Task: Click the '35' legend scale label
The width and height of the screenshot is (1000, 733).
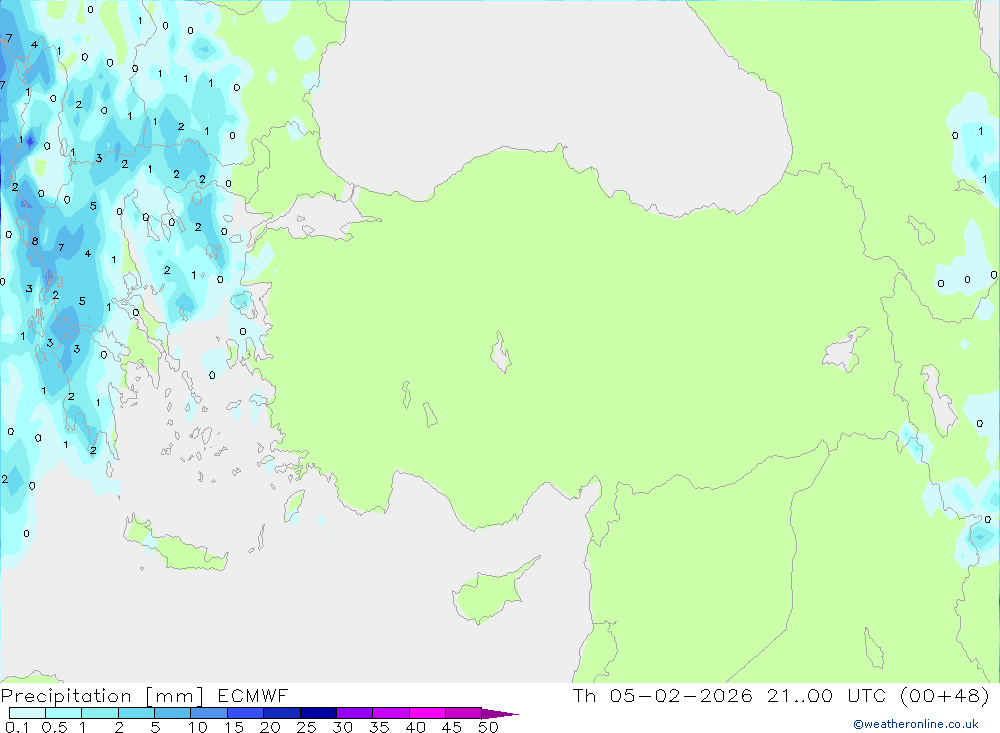Action: click(379, 727)
